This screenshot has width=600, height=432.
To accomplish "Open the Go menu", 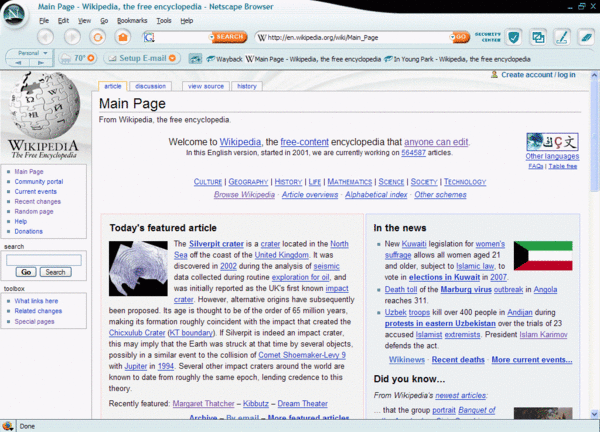I will point(104,21).
